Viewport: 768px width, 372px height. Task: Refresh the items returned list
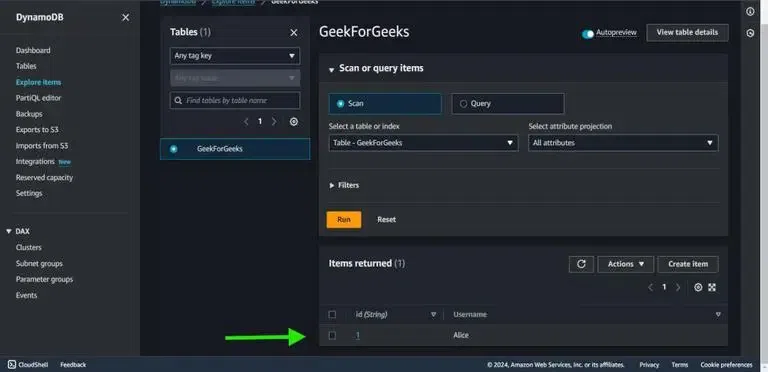(581, 264)
